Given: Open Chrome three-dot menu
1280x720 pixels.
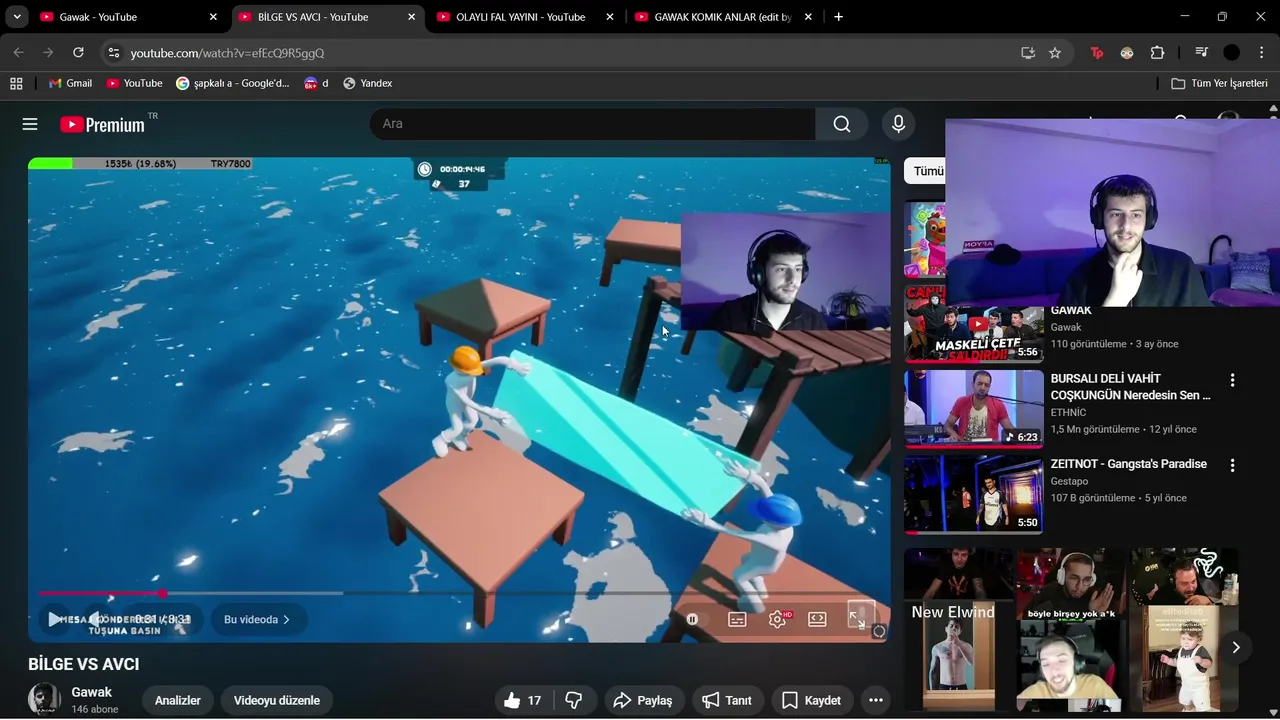Looking at the screenshot, I should (x=1262, y=53).
